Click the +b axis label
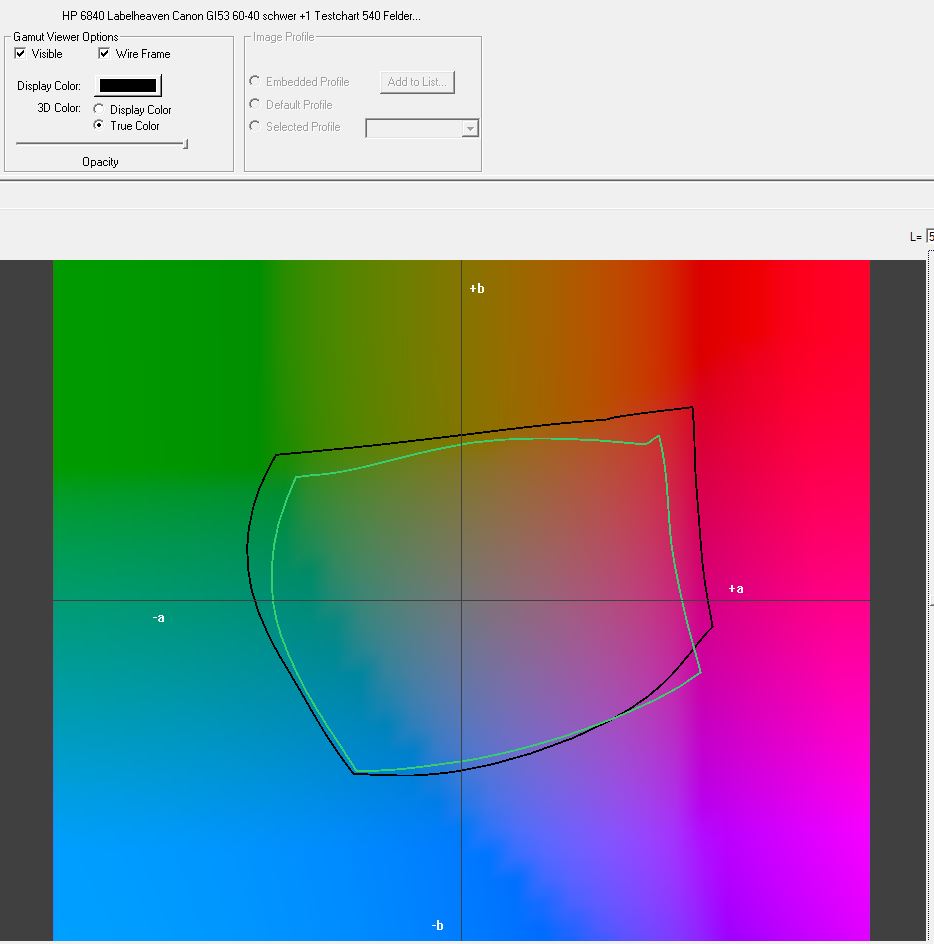This screenshot has width=934, height=944. pos(477,289)
